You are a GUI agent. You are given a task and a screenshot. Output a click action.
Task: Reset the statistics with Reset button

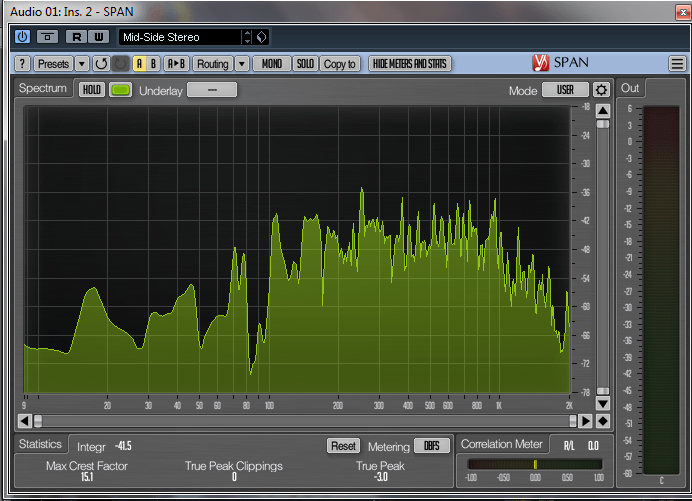tap(343, 446)
